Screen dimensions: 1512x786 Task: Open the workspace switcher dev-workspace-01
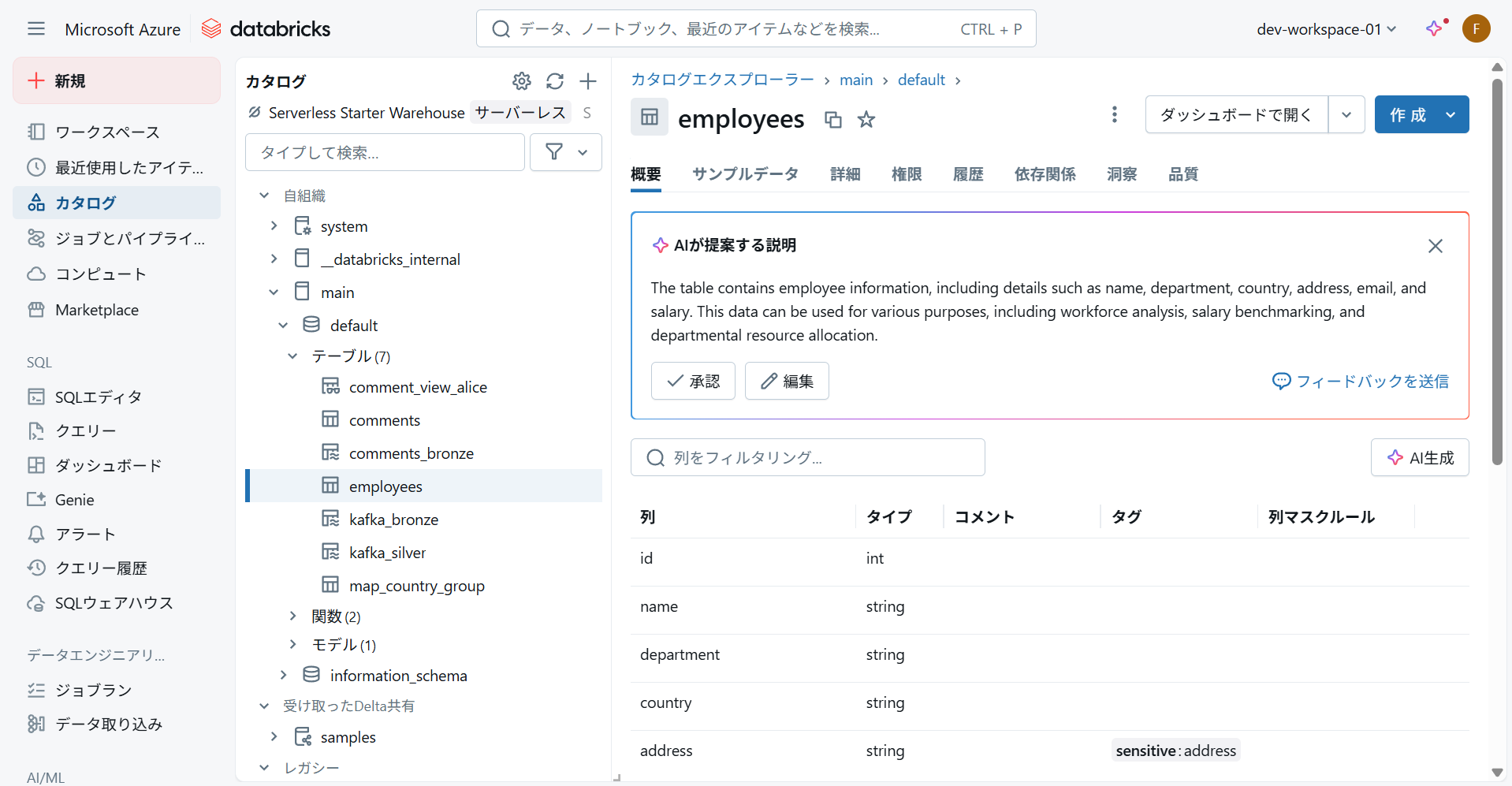(1327, 29)
